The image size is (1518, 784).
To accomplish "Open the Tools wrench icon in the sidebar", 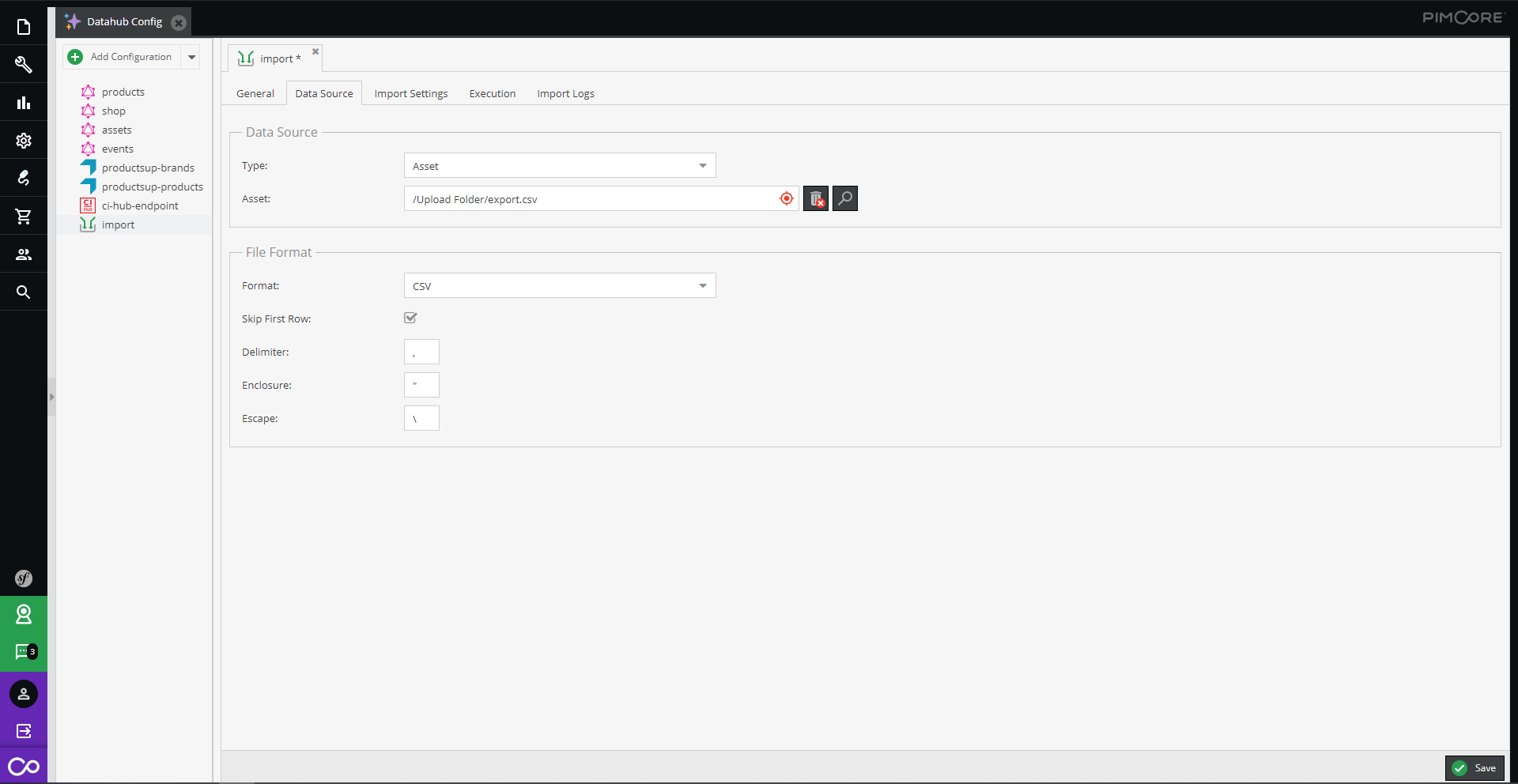I will [x=24, y=65].
